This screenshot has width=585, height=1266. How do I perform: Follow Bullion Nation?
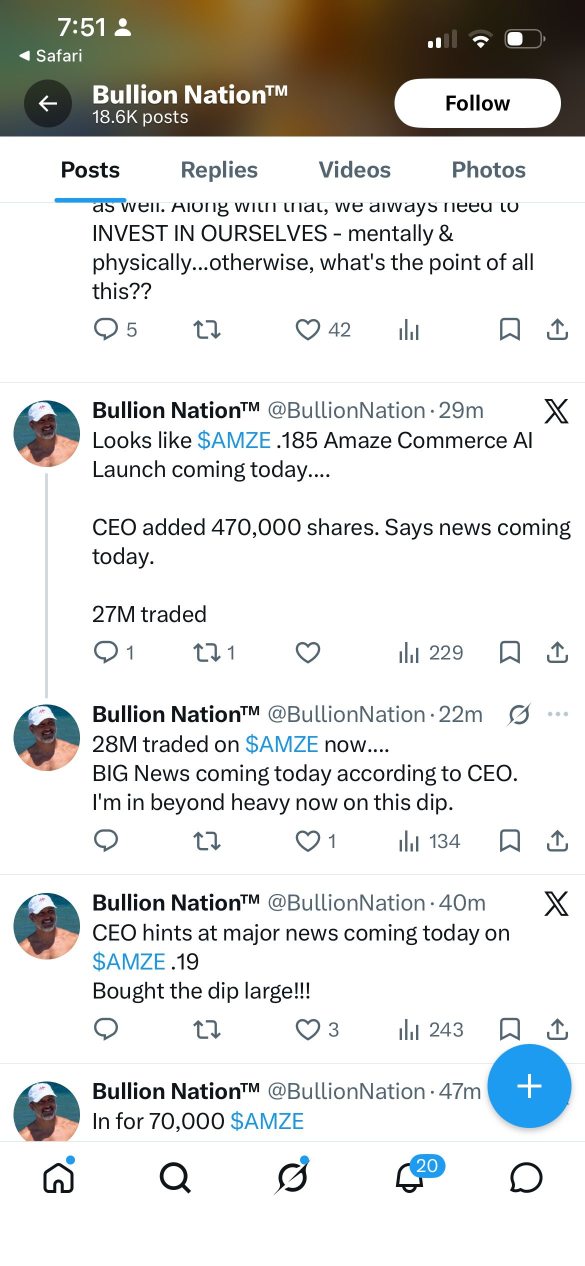pyautogui.click(x=478, y=103)
